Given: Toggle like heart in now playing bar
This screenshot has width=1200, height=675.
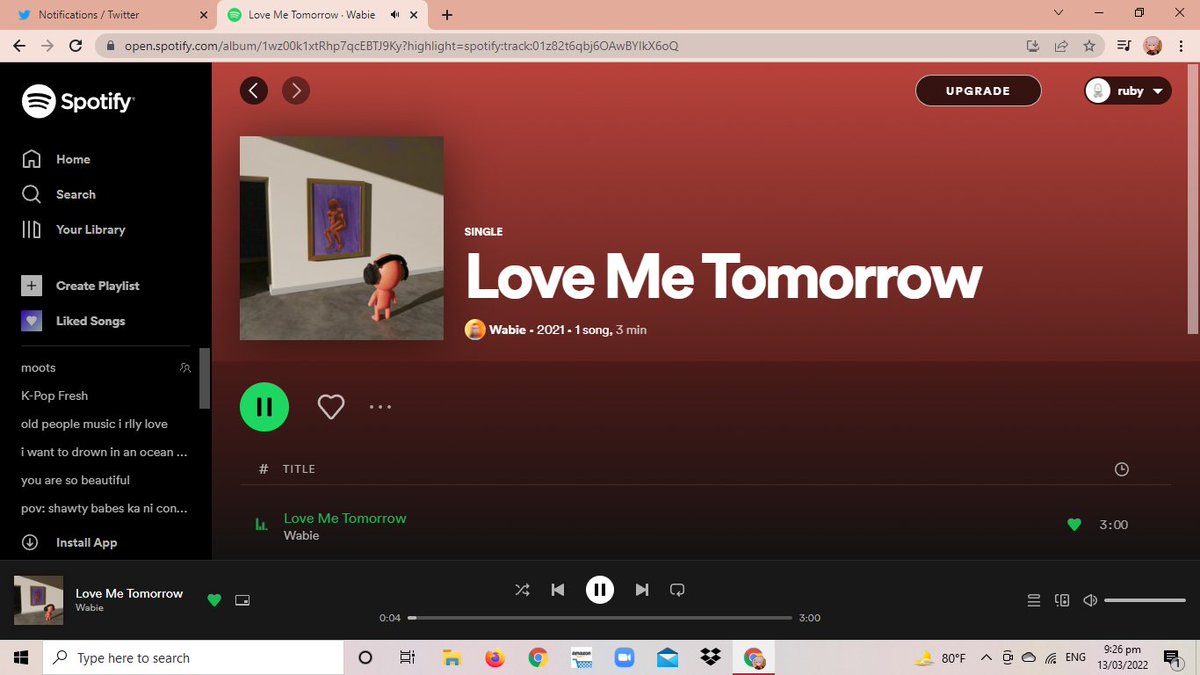Looking at the screenshot, I should tap(213, 600).
